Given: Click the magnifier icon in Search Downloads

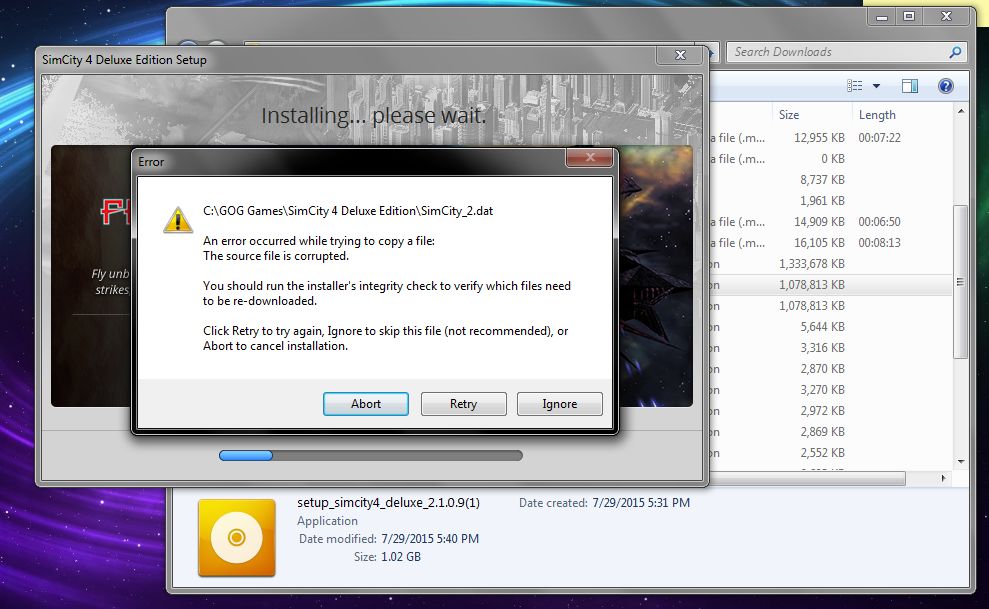Looking at the screenshot, I should coord(956,52).
